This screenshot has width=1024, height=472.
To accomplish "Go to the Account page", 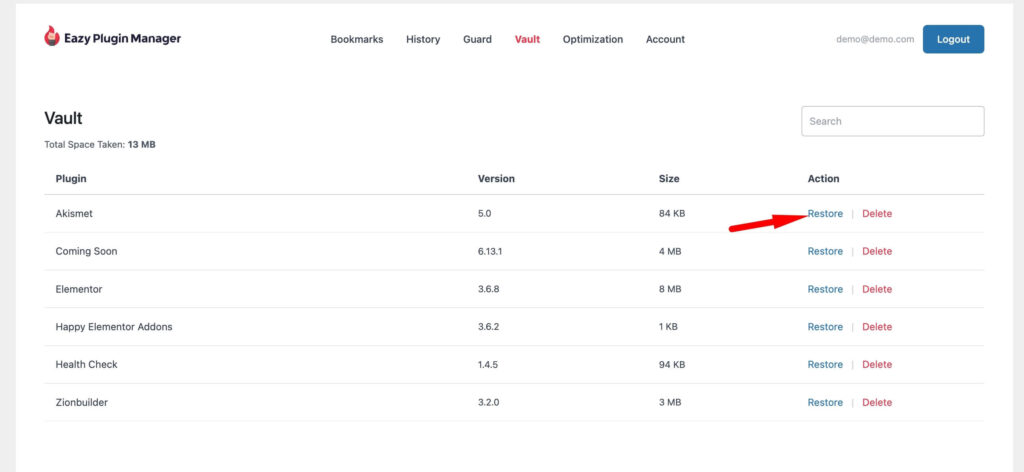I will 665,39.
